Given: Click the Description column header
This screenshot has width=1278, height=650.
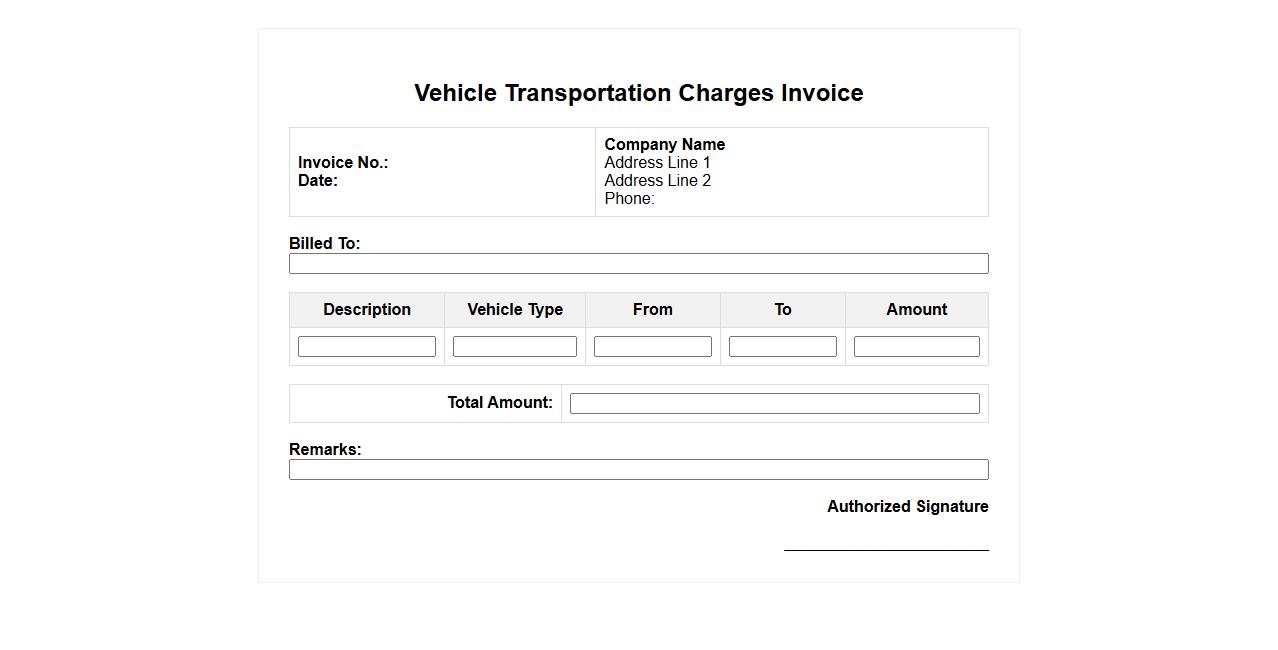Looking at the screenshot, I should [366, 310].
